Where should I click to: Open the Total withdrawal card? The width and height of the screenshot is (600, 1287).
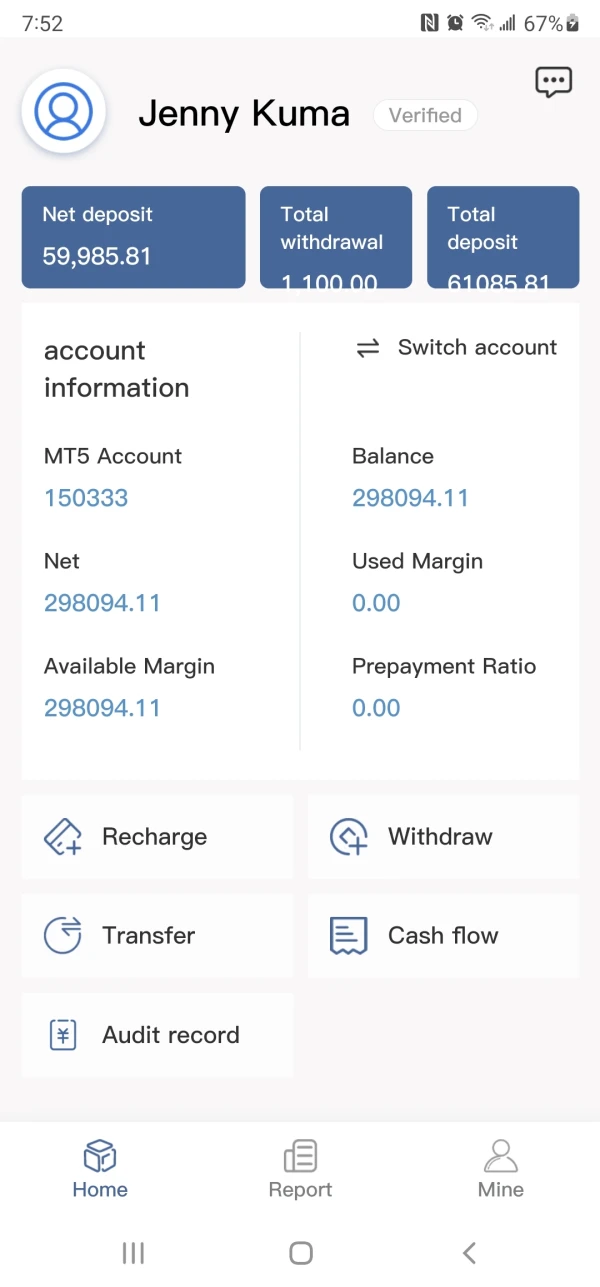[336, 237]
